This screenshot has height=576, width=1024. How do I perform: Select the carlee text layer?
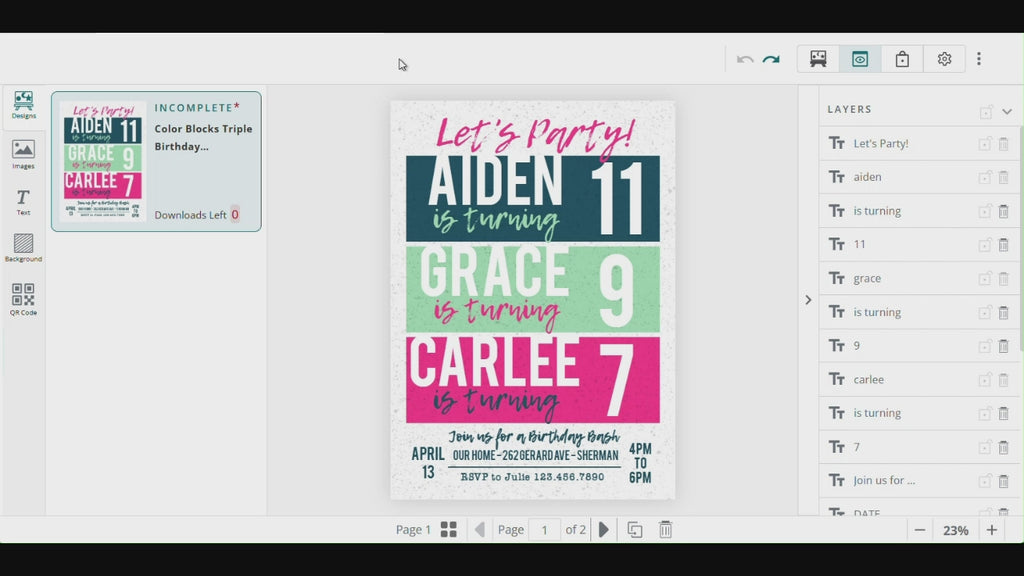pos(868,379)
